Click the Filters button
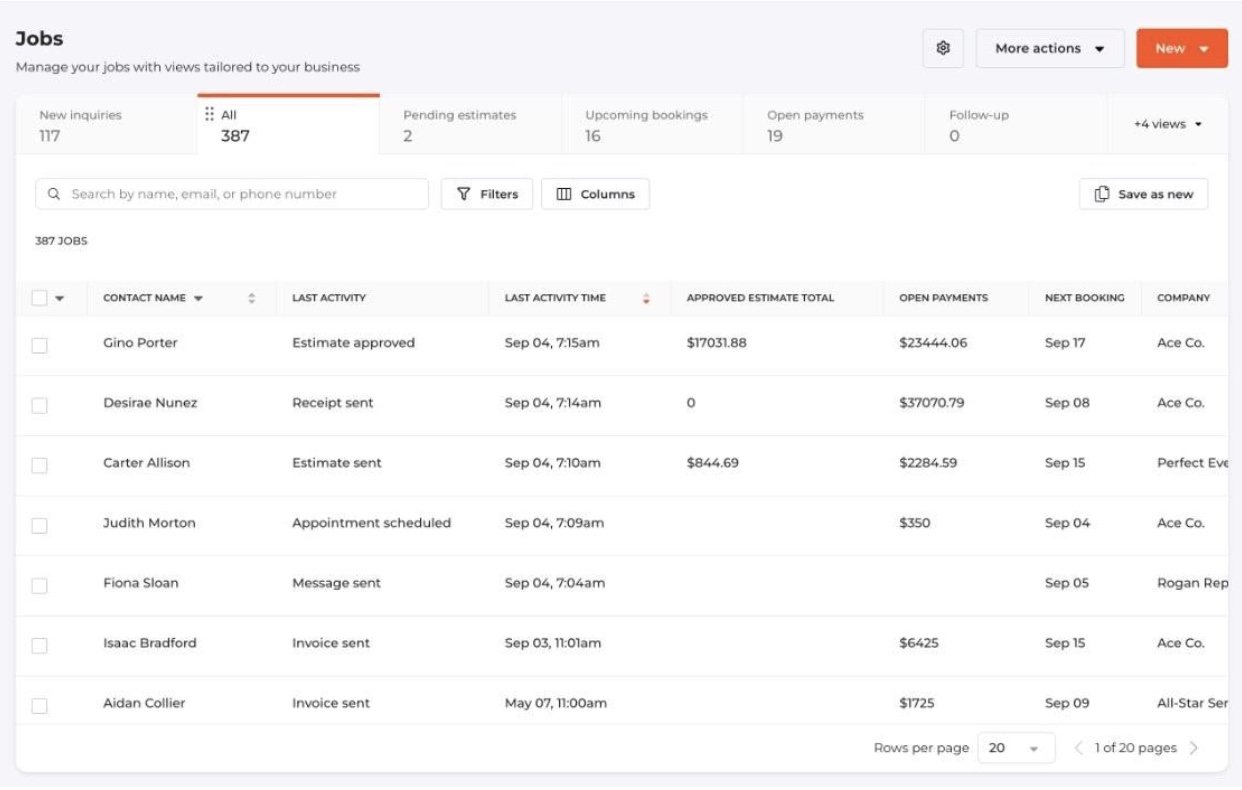Image resolution: width=1242 pixels, height=790 pixels. (487, 194)
